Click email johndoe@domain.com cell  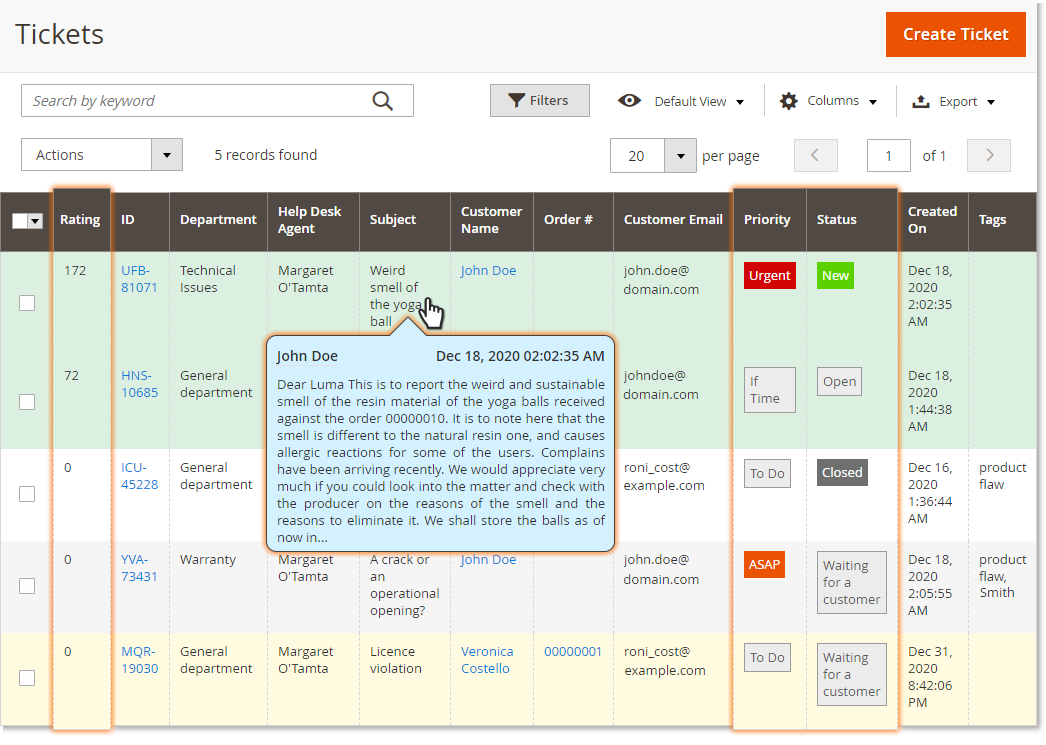(660, 386)
